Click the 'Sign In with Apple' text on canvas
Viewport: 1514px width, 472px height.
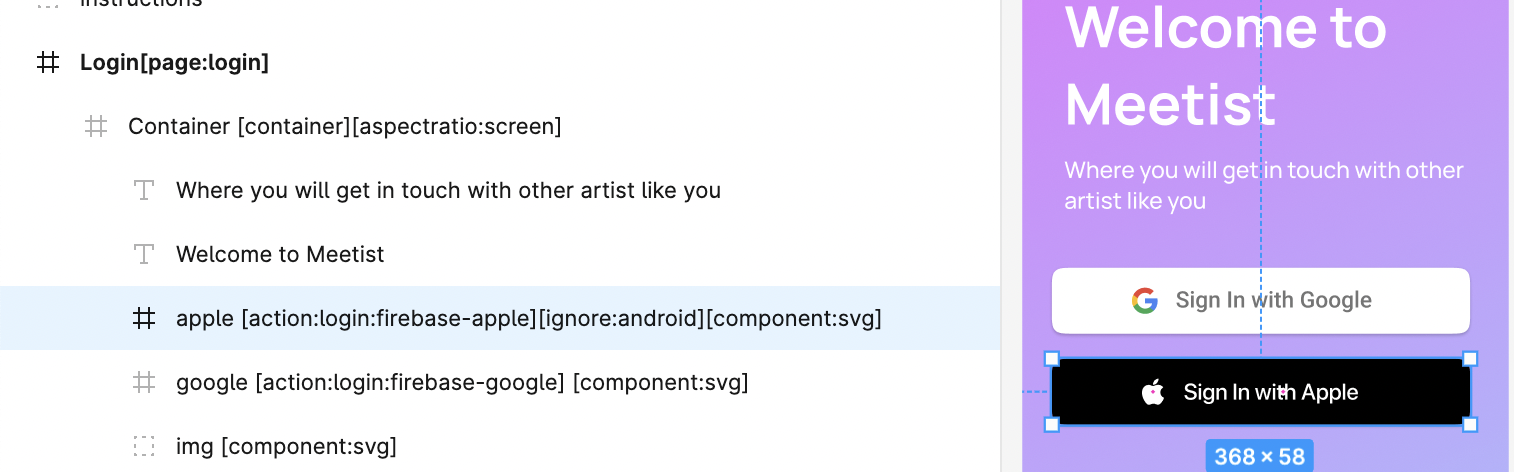[x=1270, y=392]
